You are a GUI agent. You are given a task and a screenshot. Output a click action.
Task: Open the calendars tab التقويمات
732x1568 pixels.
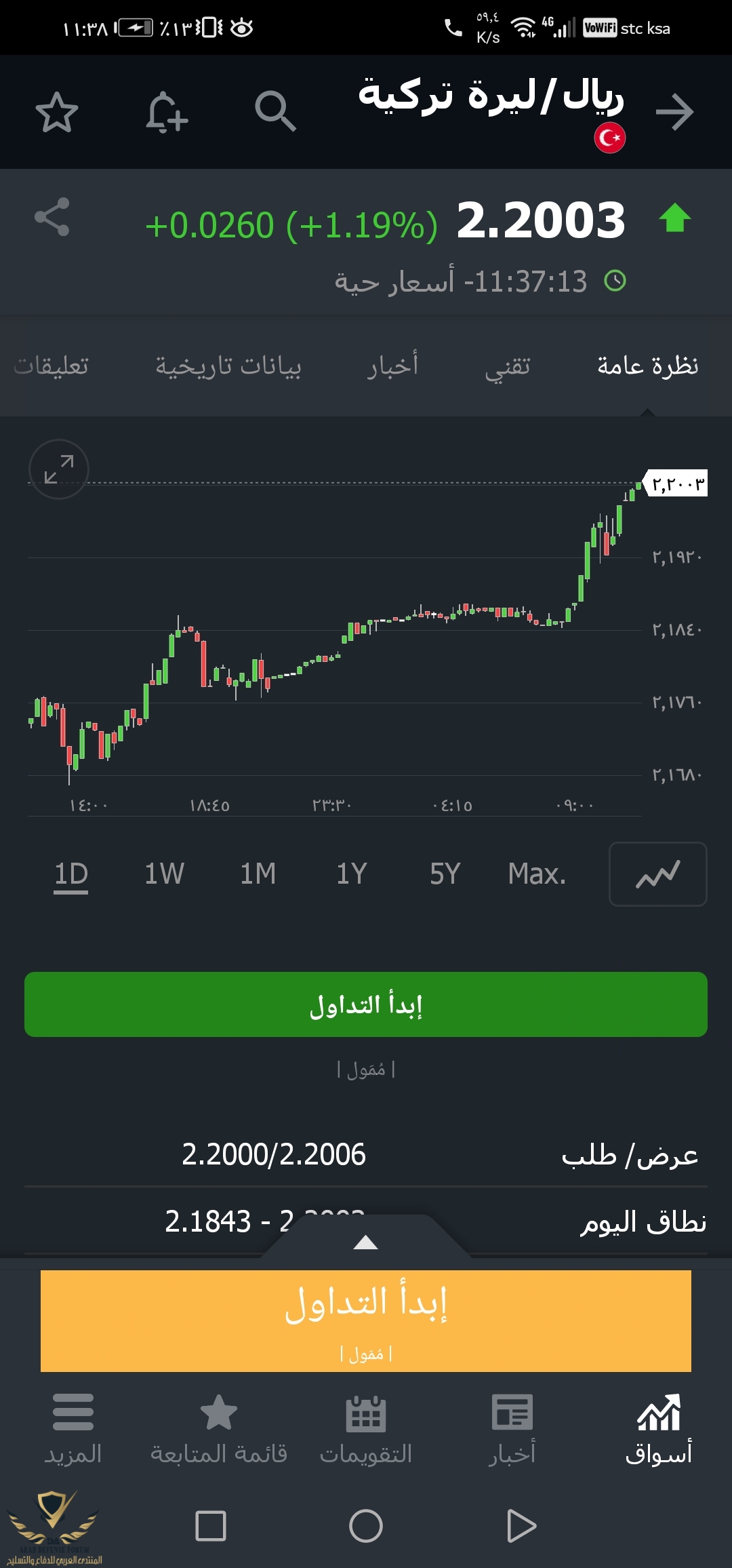pos(366,1430)
